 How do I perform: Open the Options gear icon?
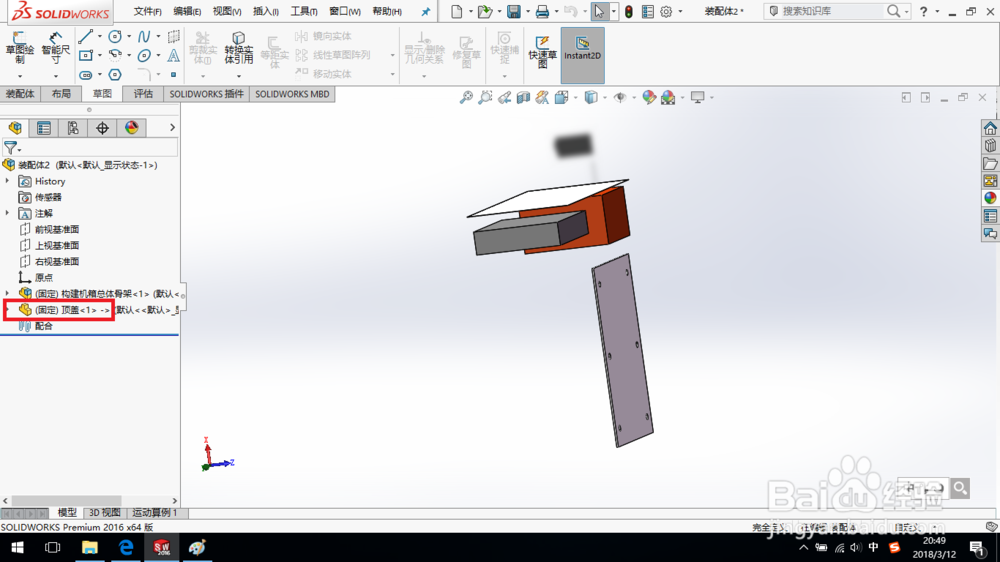coord(666,11)
